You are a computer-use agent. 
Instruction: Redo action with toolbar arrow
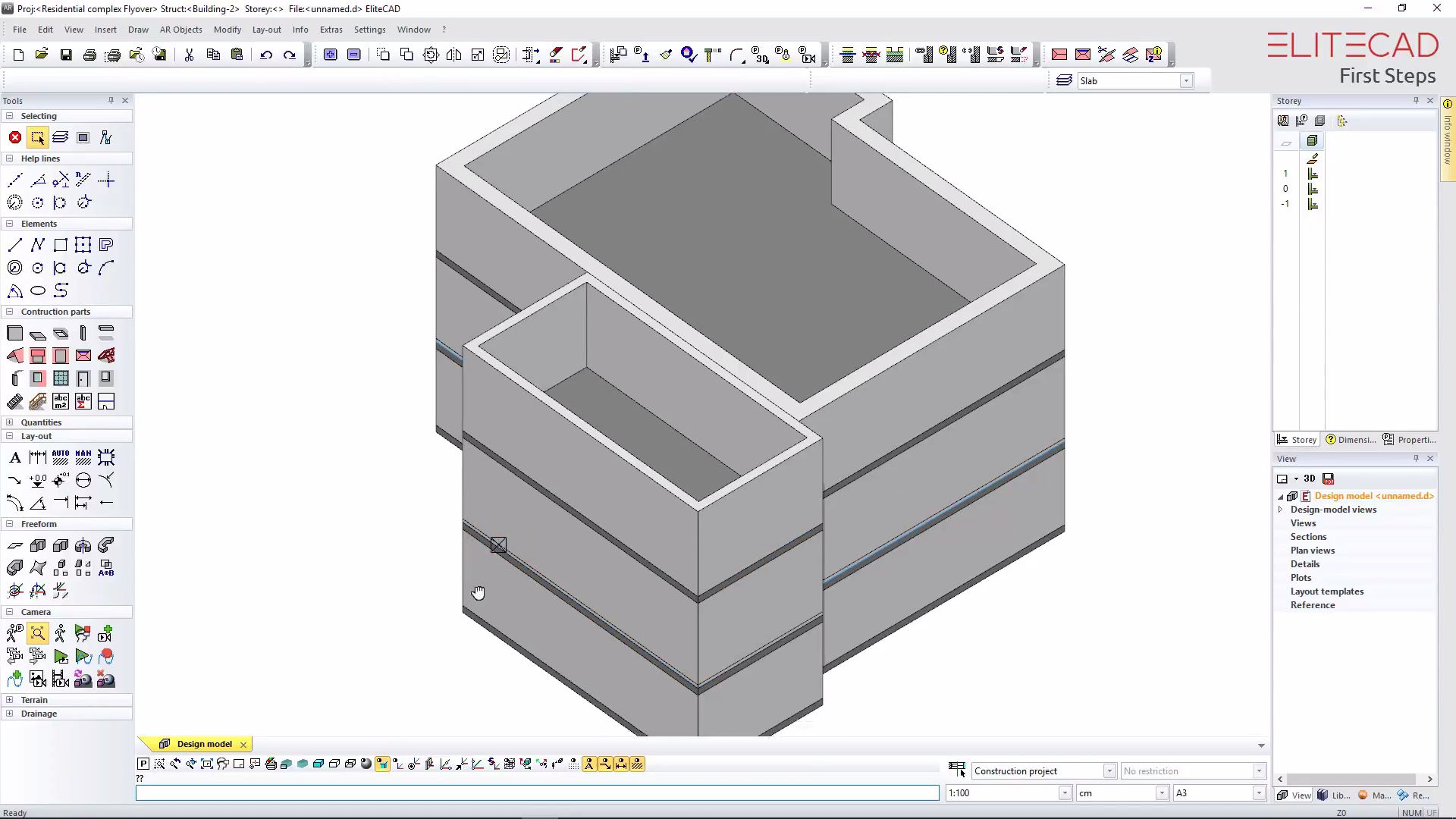290,55
